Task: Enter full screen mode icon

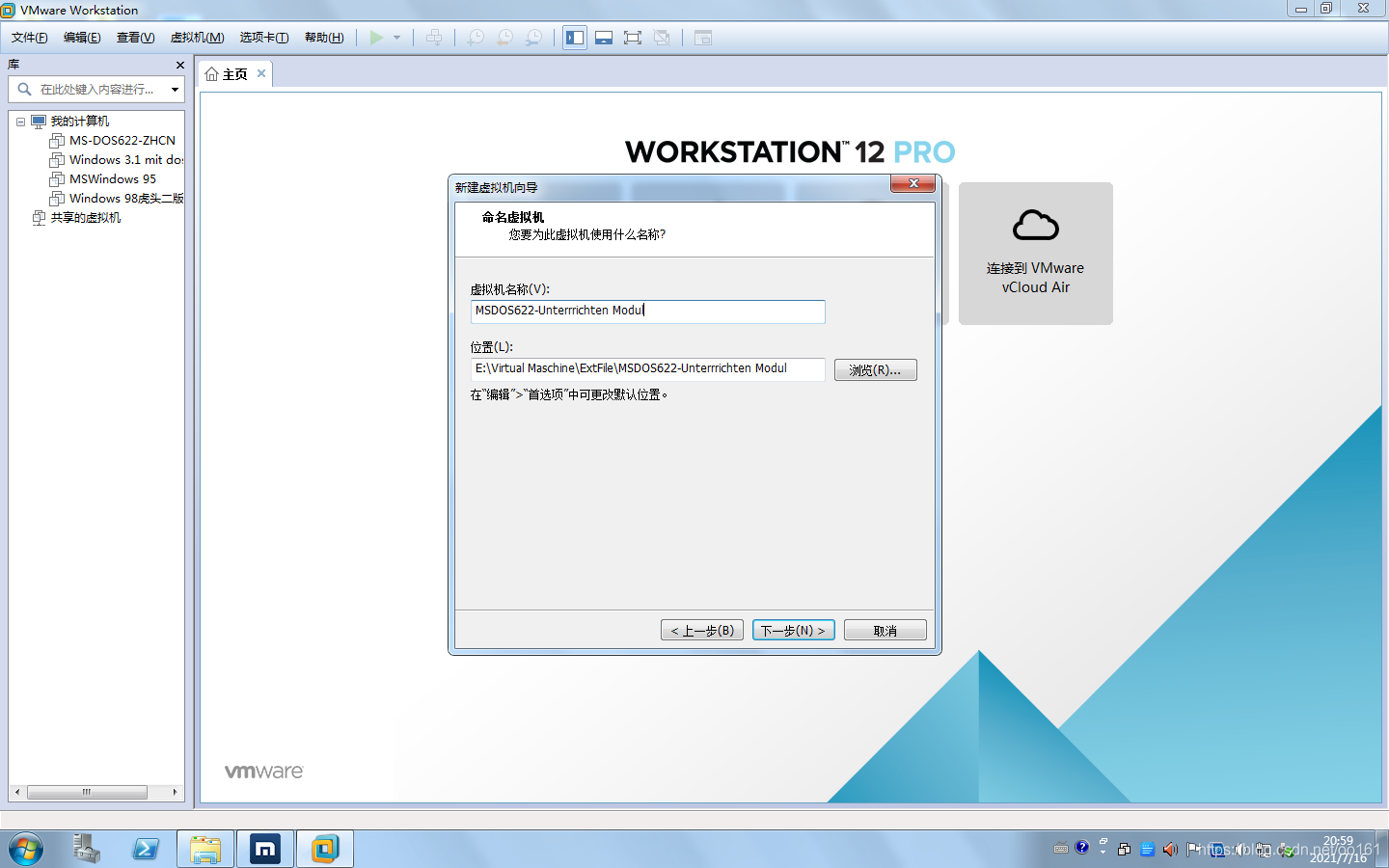Action: tap(633, 38)
